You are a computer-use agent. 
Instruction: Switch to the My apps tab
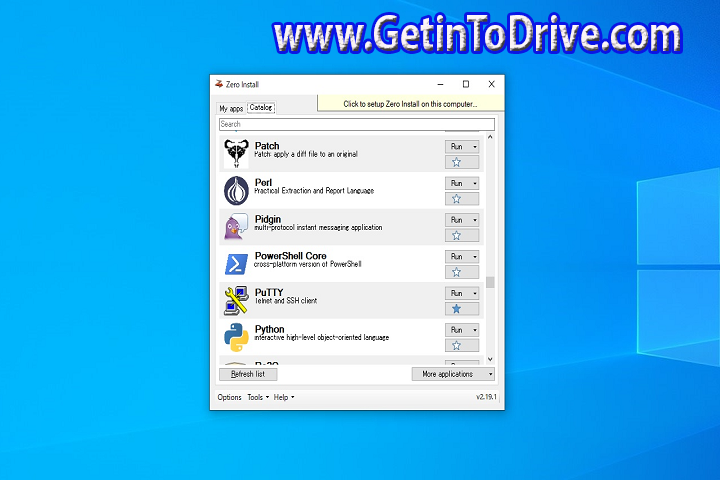point(231,108)
